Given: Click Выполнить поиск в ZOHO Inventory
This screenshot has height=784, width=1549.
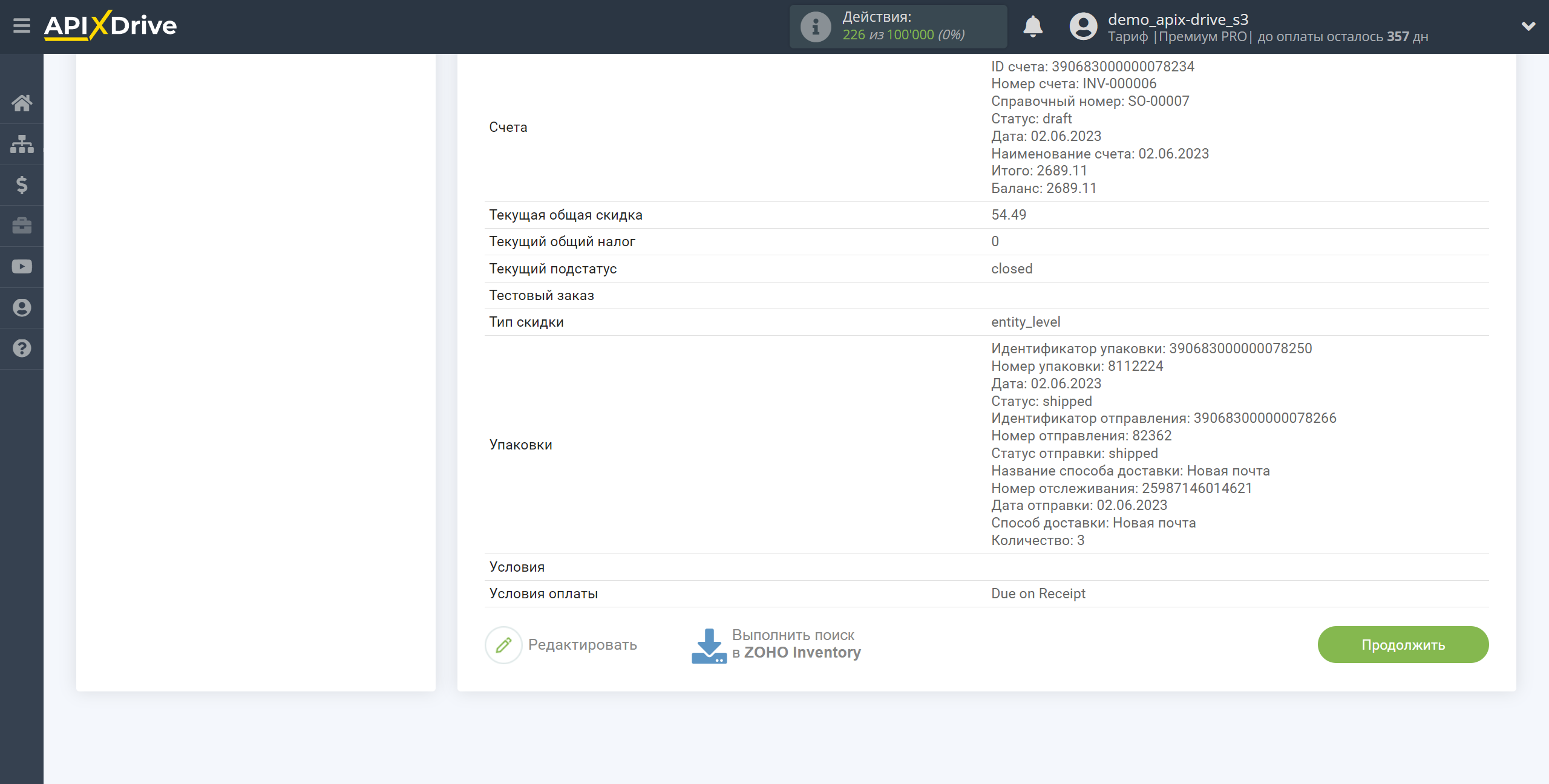Looking at the screenshot, I should pyautogui.click(x=796, y=644).
